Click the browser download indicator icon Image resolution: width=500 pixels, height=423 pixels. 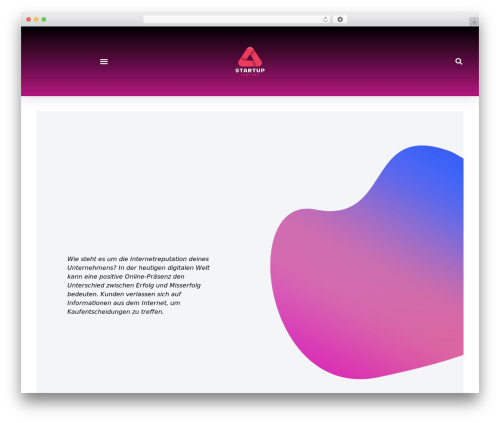[x=340, y=19]
